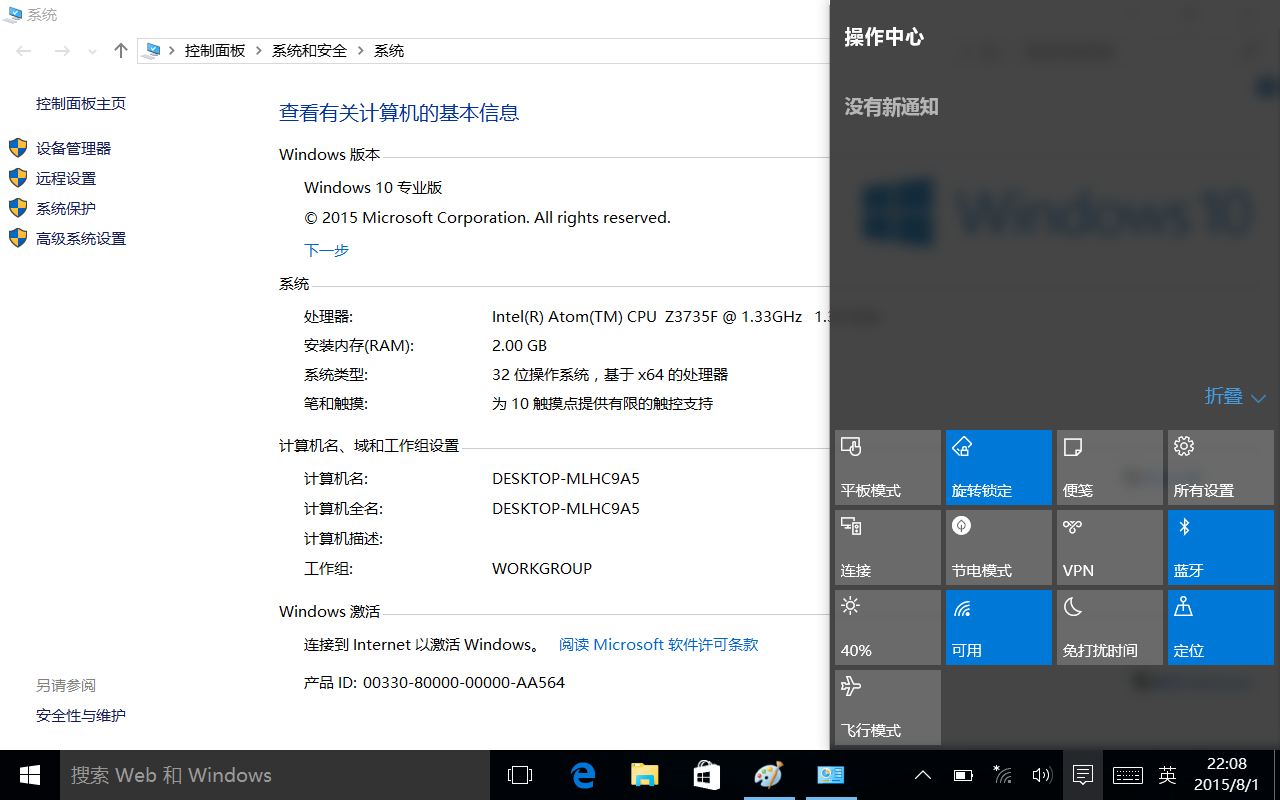
Task: Click the computer icon in the address bar
Action: tap(153, 51)
